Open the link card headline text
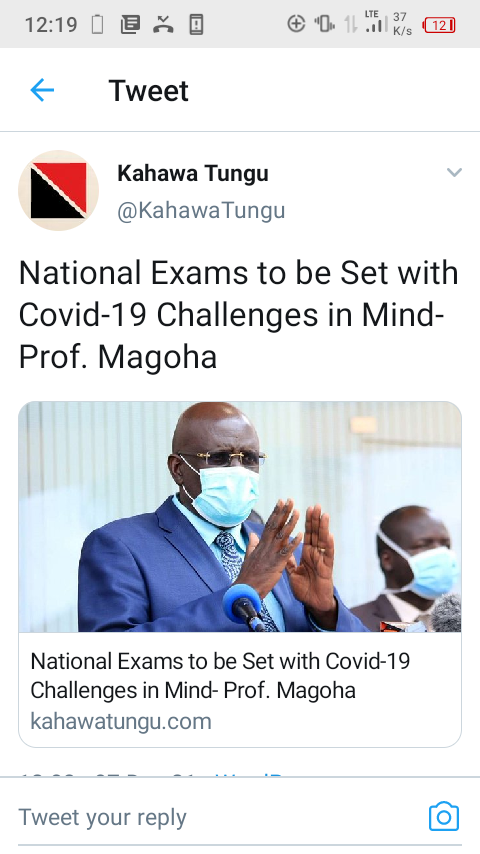This screenshot has height=854, width=480. point(220,675)
